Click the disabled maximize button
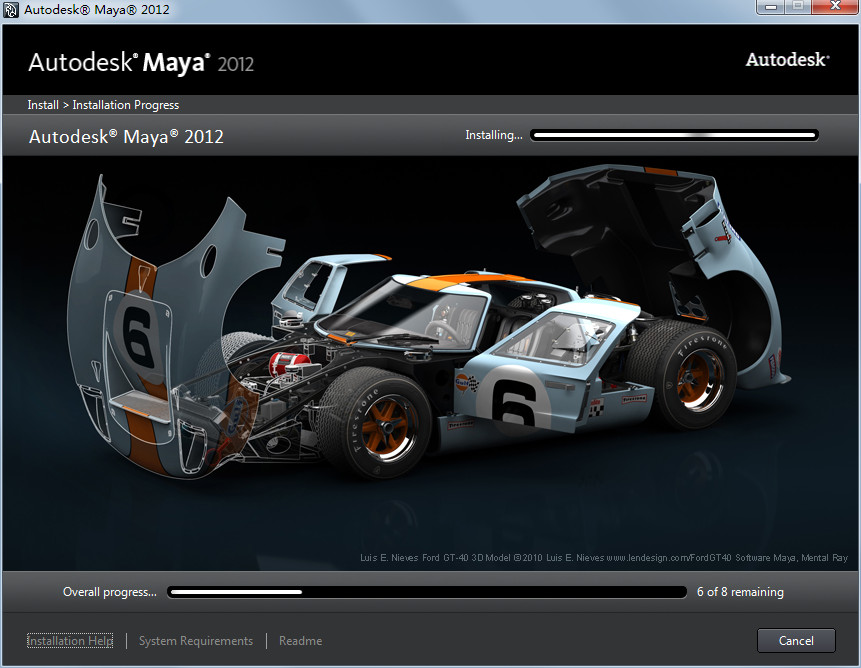861x668 pixels. click(x=798, y=7)
